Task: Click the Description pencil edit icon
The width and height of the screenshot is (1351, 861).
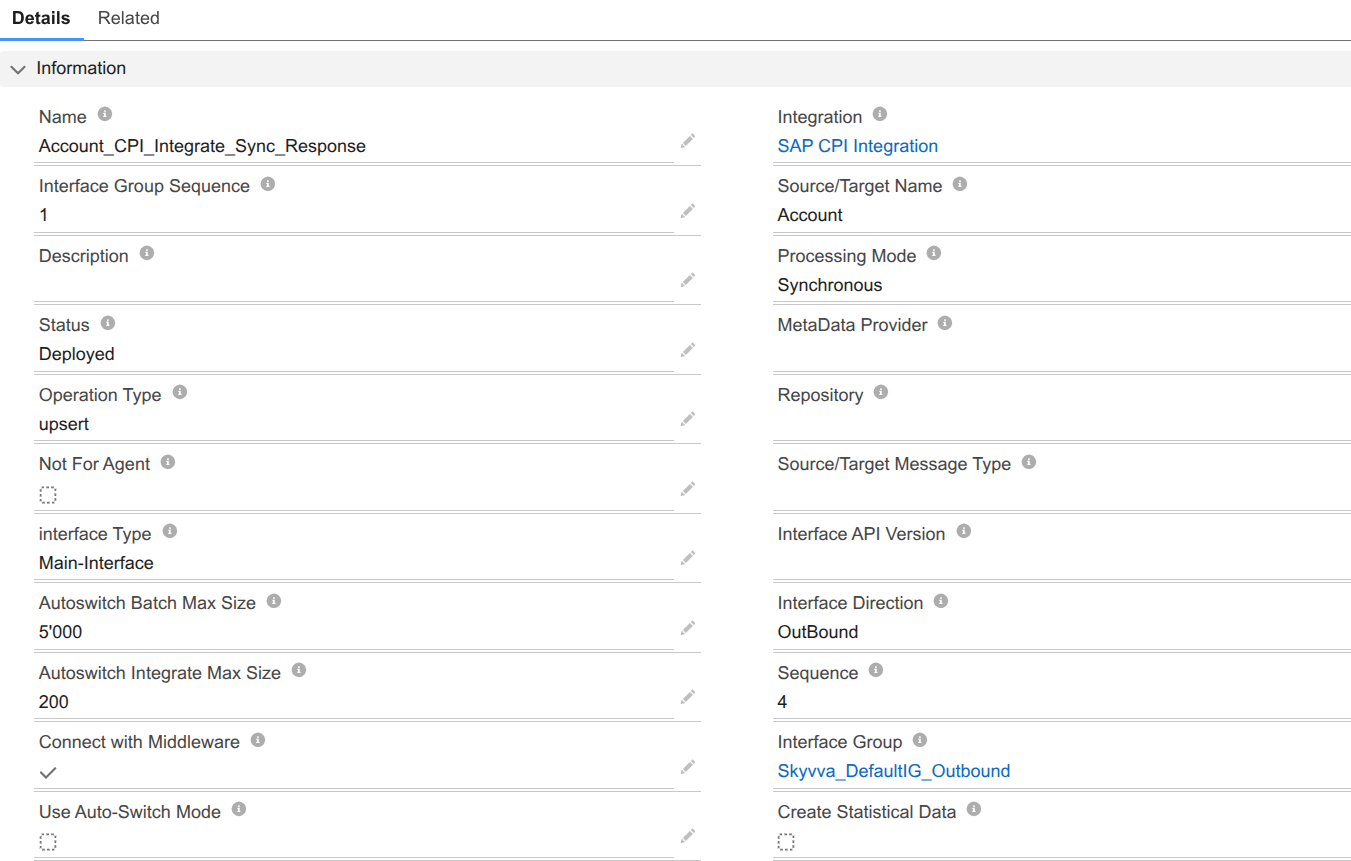Action: [688, 279]
